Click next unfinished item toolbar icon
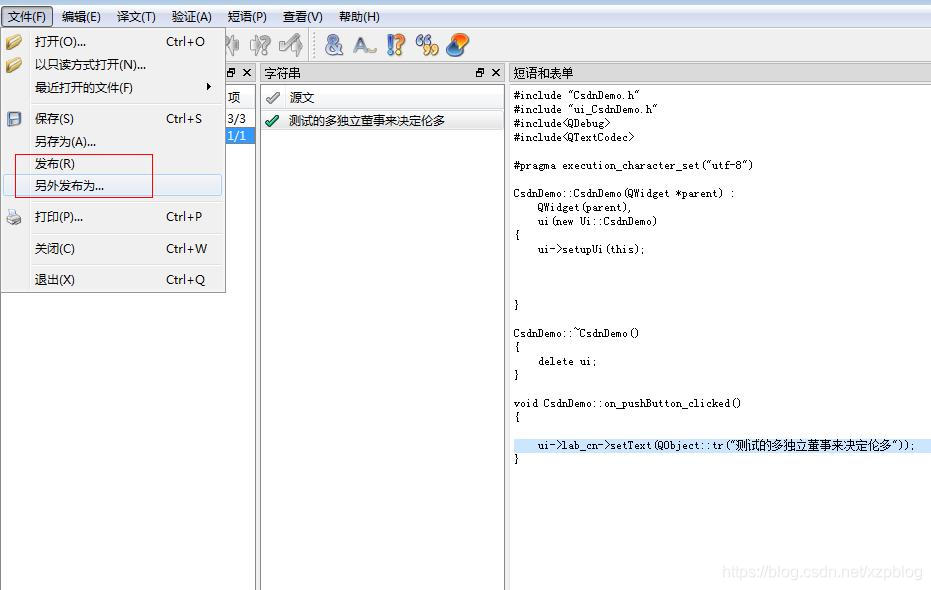Viewport: 931px width, 590px height. 260,45
